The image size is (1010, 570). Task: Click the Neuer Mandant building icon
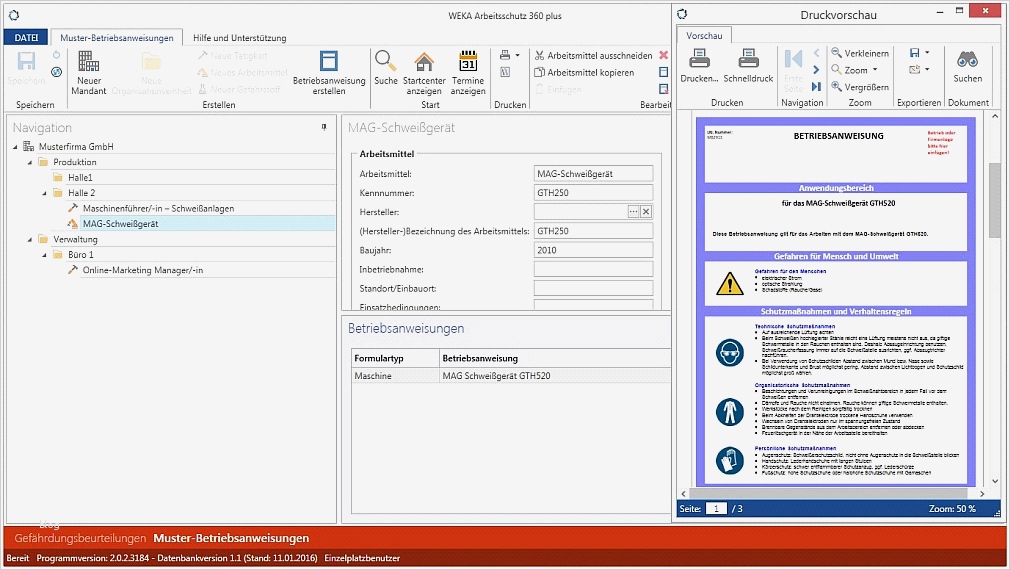88,62
